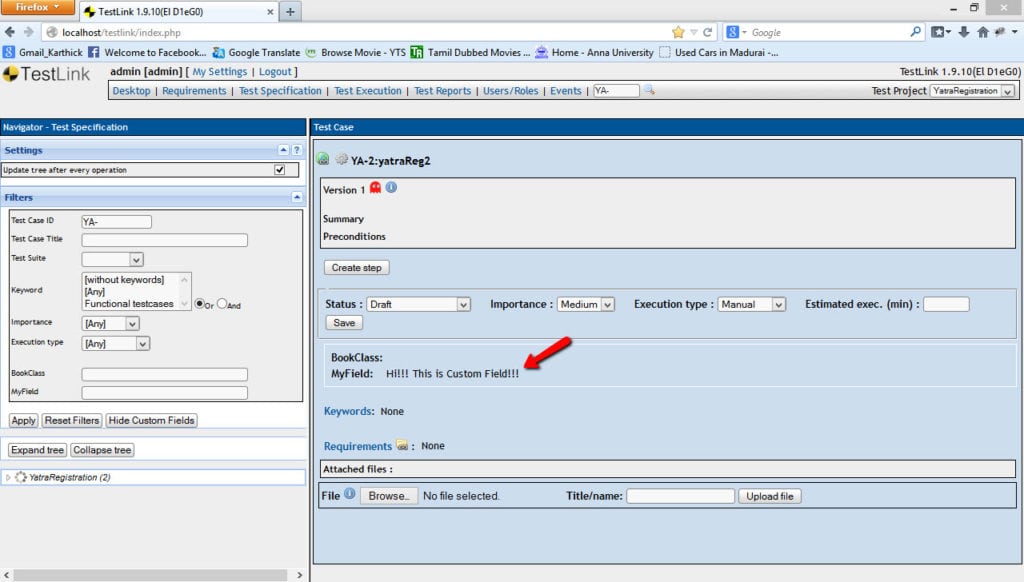Open the downloads arrow icon
This screenshot has height=582, width=1024.
tap(964, 32)
